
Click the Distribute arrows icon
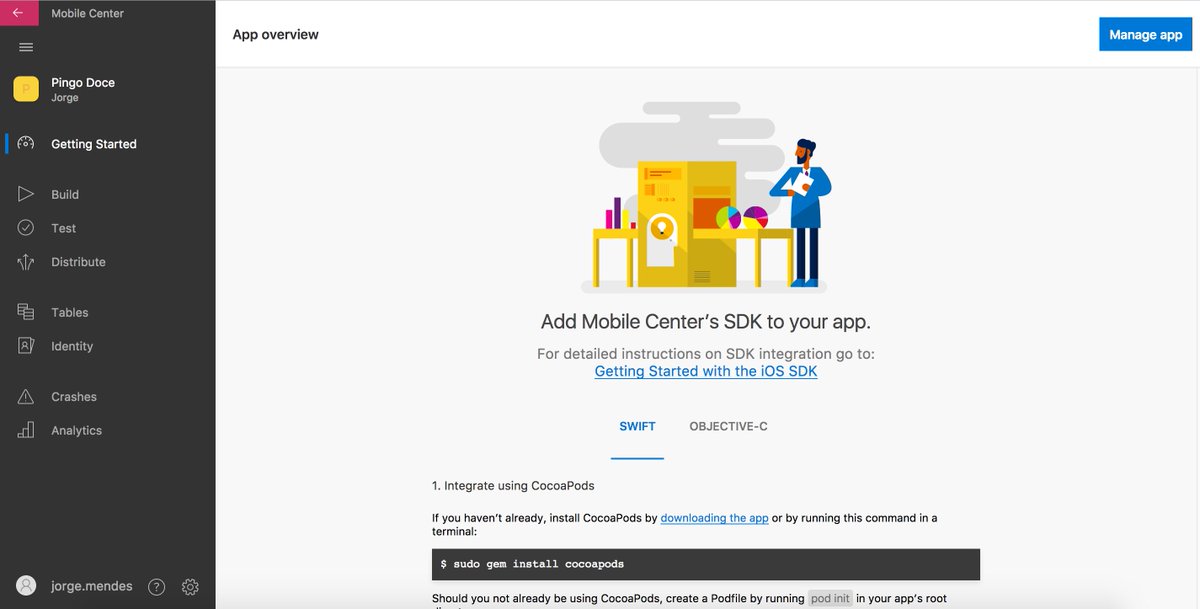[26, 262]
